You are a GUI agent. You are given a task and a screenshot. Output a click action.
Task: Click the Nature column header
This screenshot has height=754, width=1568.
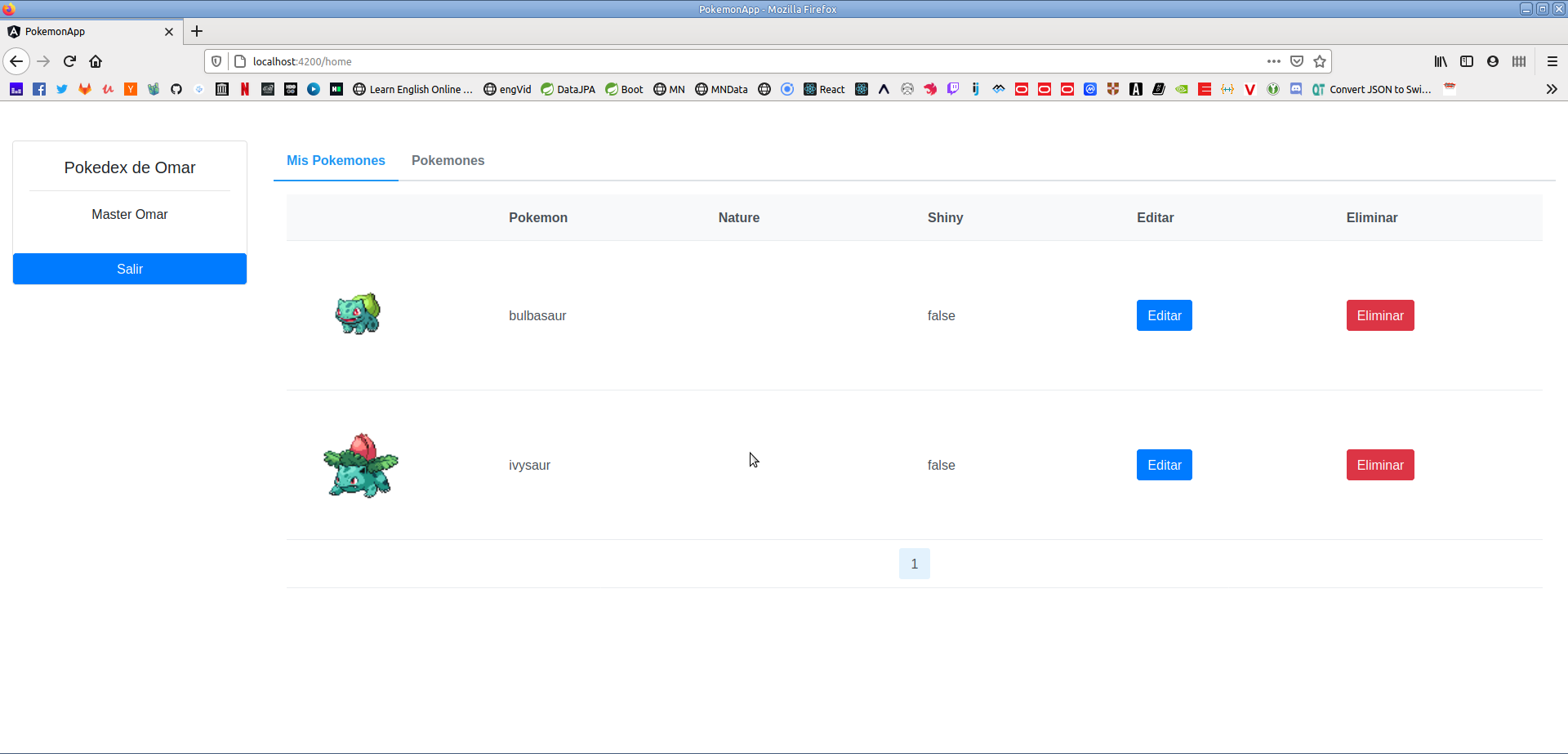click(x=739, y=217)
